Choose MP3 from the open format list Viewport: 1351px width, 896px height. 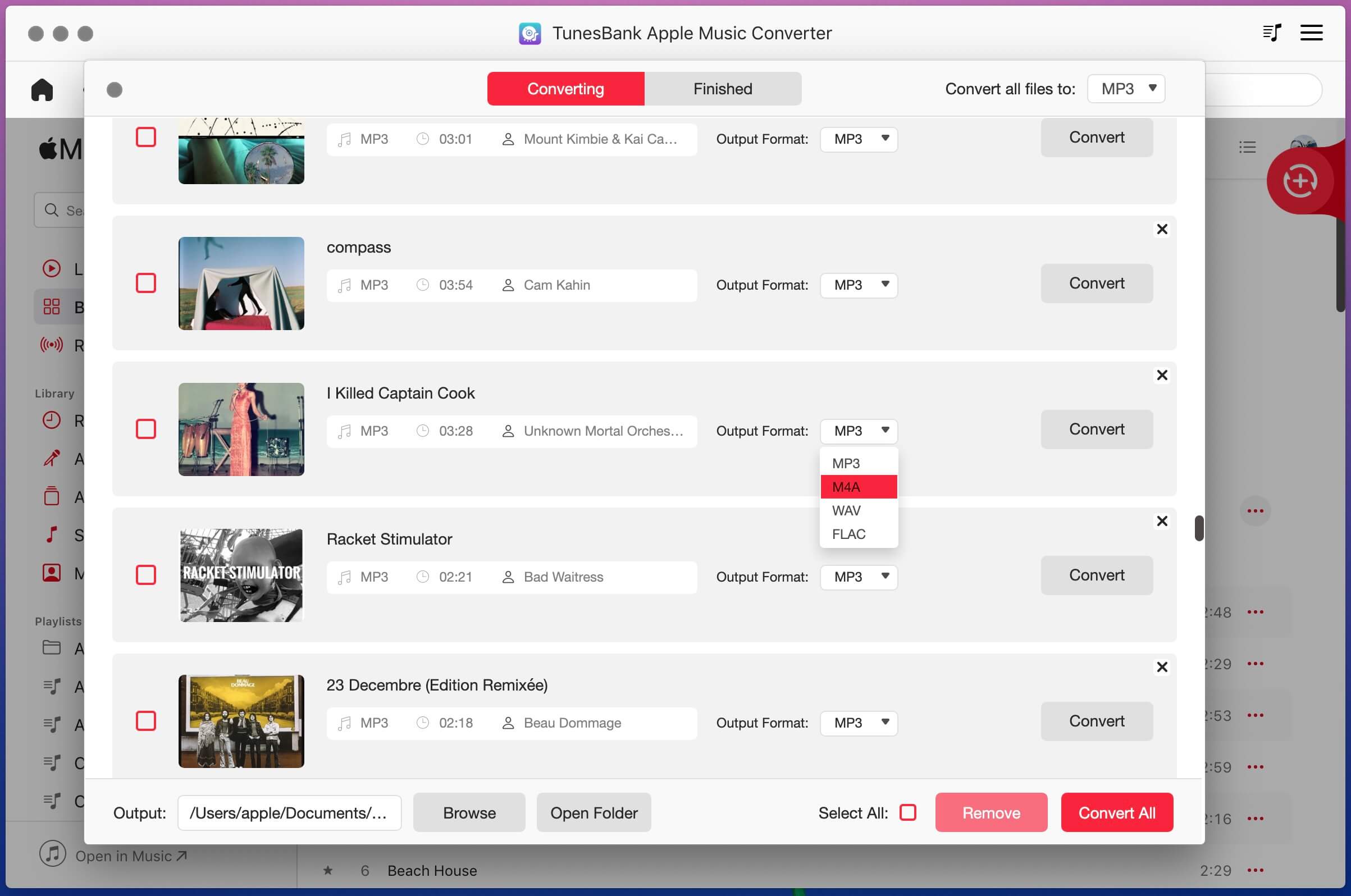pyautogui.click(x=859, y=463)
